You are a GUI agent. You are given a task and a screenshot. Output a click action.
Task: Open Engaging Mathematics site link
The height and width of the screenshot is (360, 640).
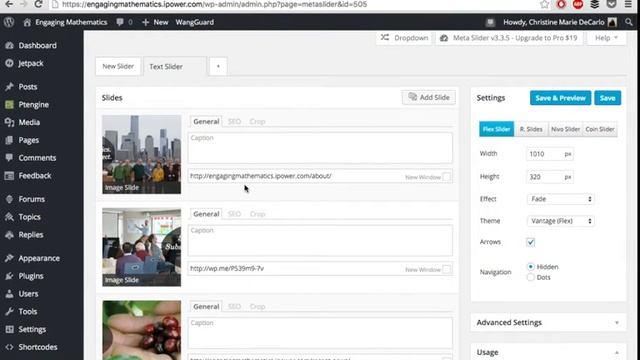pos(65,22)
